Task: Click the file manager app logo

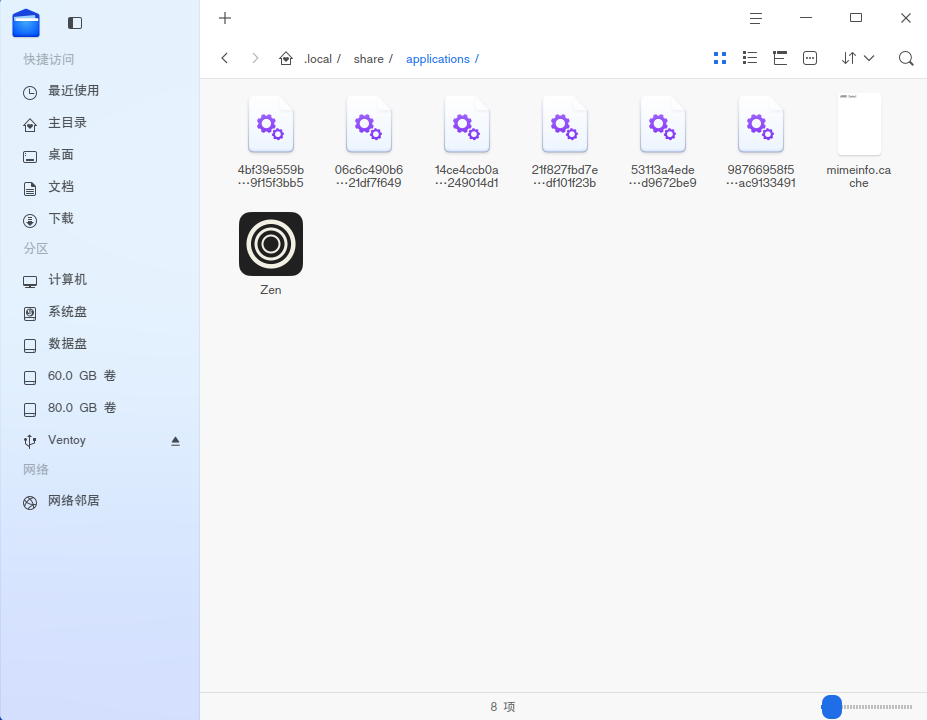Action: 26,23
